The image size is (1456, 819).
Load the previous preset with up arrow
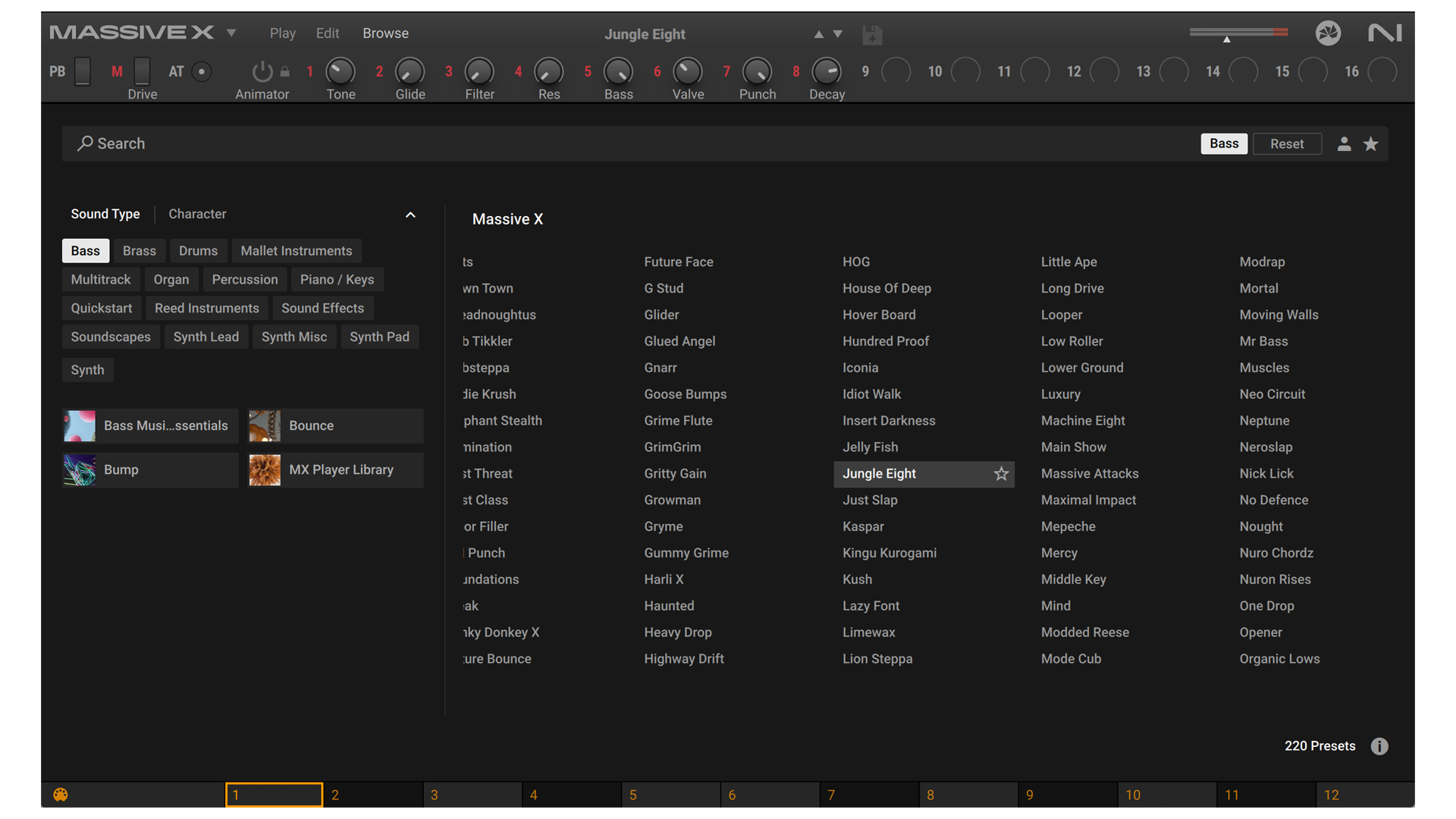click(818, 34)
